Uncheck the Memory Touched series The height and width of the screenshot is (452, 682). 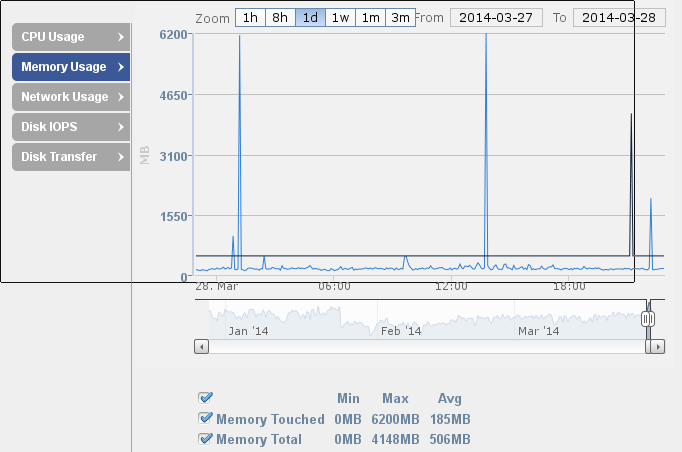pyautogui.click(x=205, y=419)
